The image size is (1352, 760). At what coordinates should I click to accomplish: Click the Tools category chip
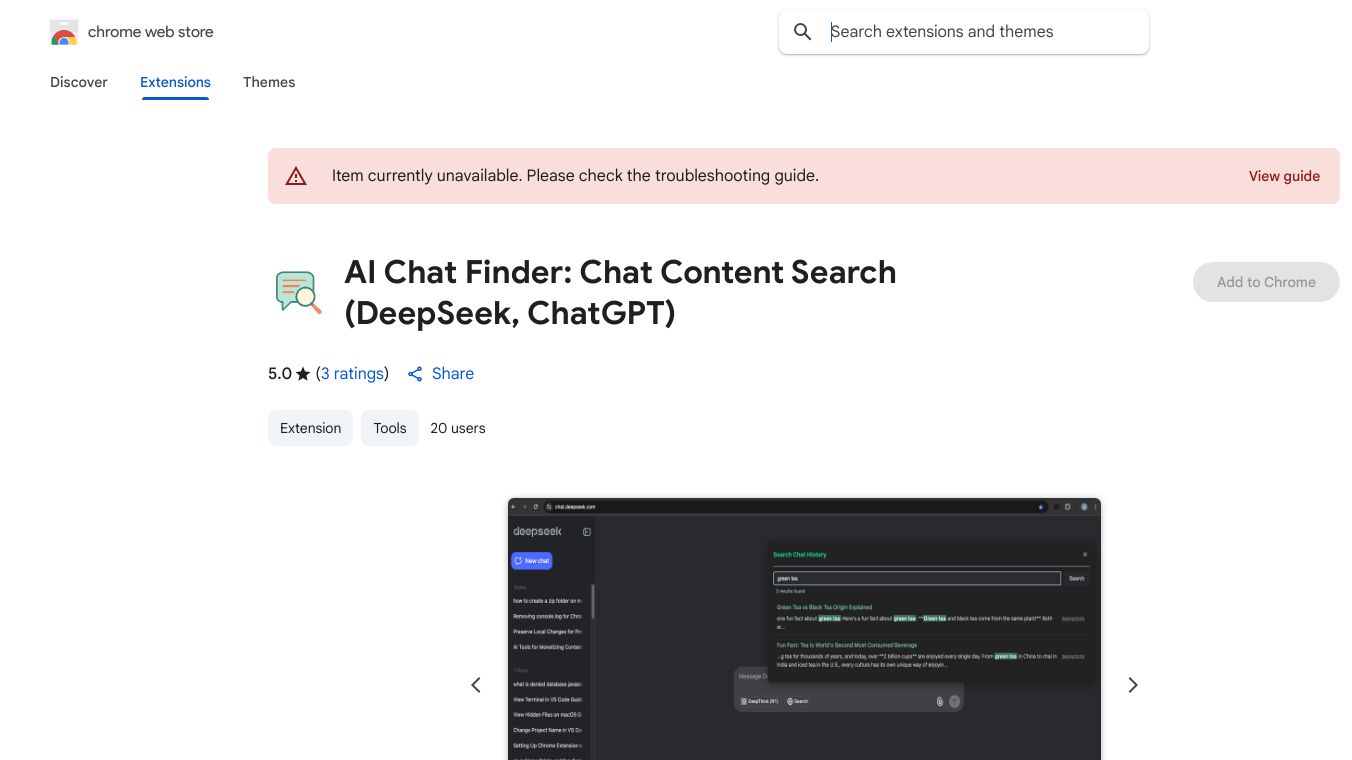pyautogui.click(x=390, y=428)
